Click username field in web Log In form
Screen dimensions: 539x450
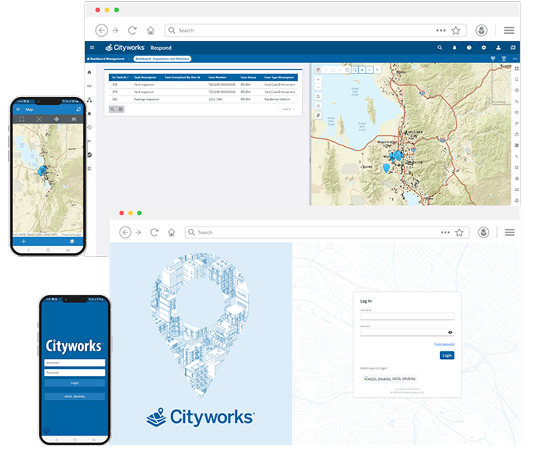click(x=407, y=316)
